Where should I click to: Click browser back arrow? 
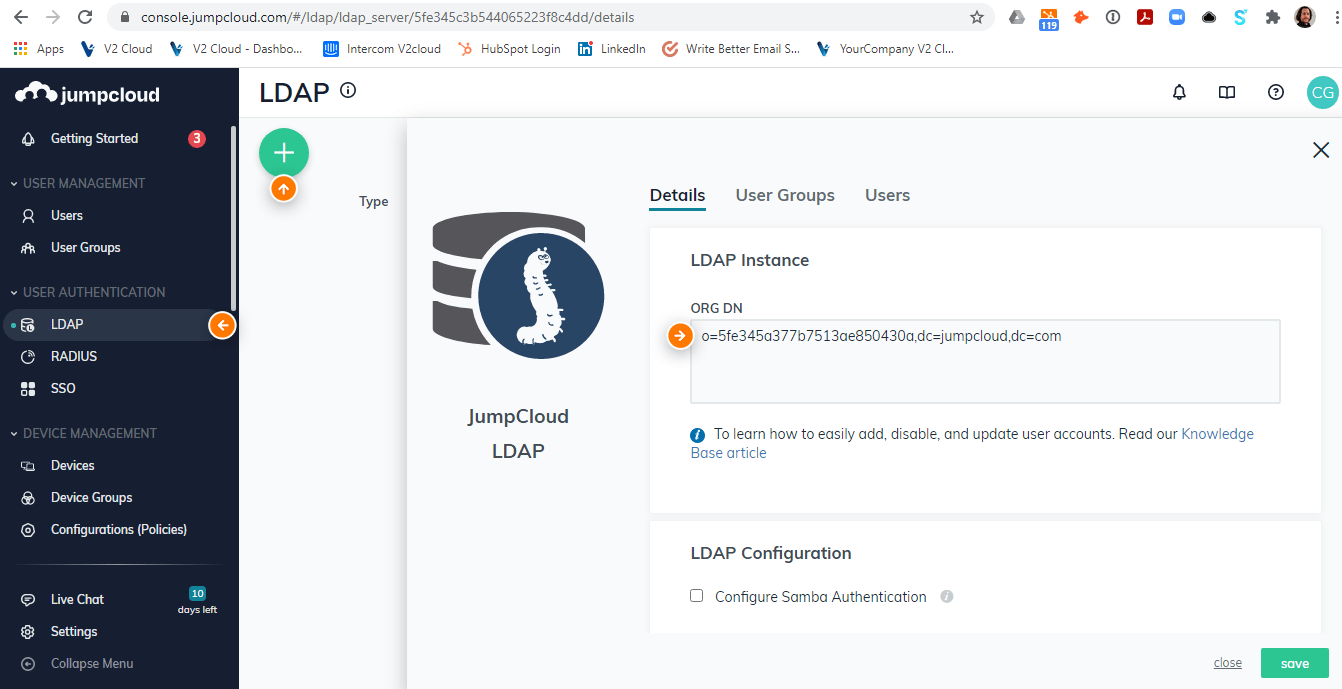tap(21, 17)
